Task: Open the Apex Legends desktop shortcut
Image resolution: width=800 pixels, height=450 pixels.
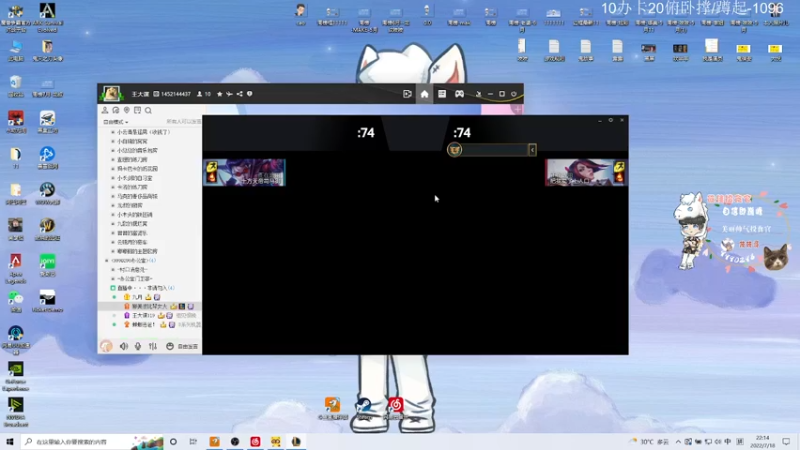Action: pos(15,268)
